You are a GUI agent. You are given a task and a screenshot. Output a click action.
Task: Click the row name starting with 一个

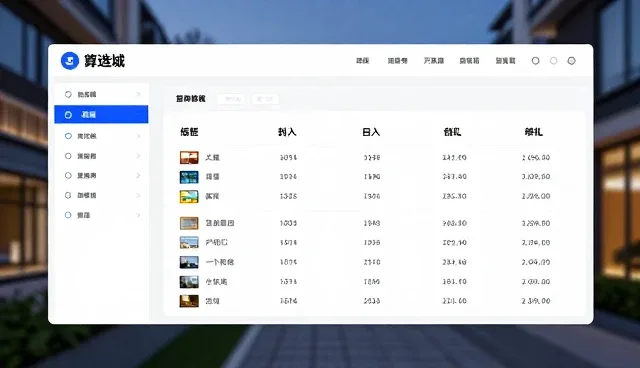tap(220, 262)
